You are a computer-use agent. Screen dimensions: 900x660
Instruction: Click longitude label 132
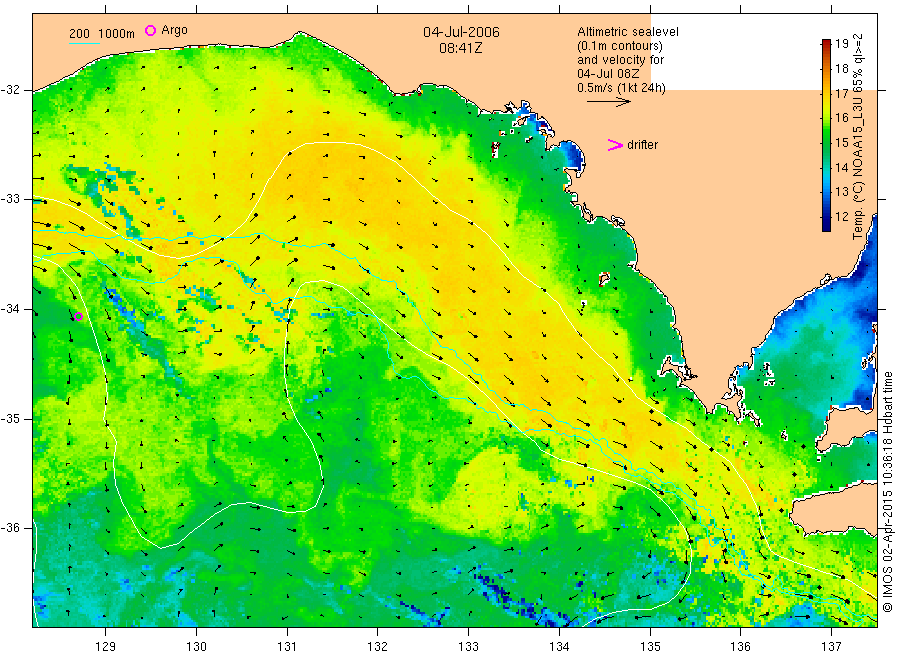tap(378, 647)
